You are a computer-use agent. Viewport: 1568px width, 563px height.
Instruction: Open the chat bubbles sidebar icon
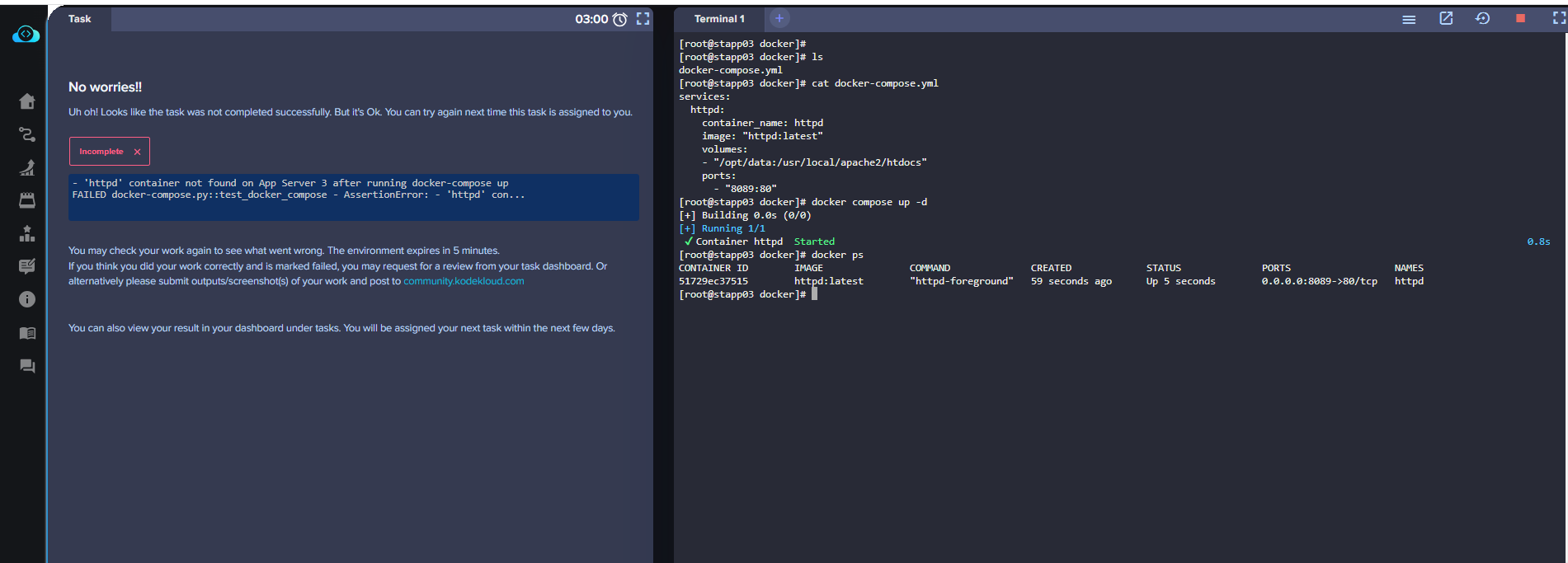(x=27, y=366)
